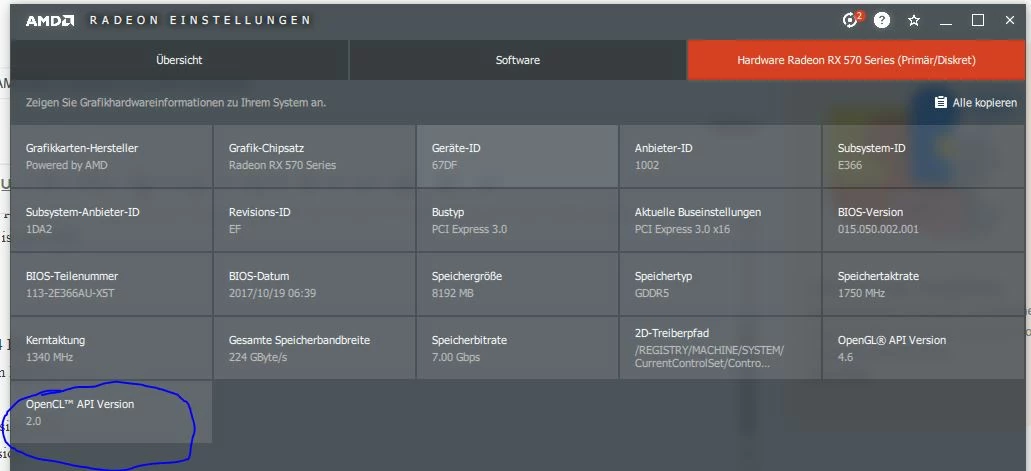
Task: Click the Anbieter-ID tile label
Action: click(663, 148)
